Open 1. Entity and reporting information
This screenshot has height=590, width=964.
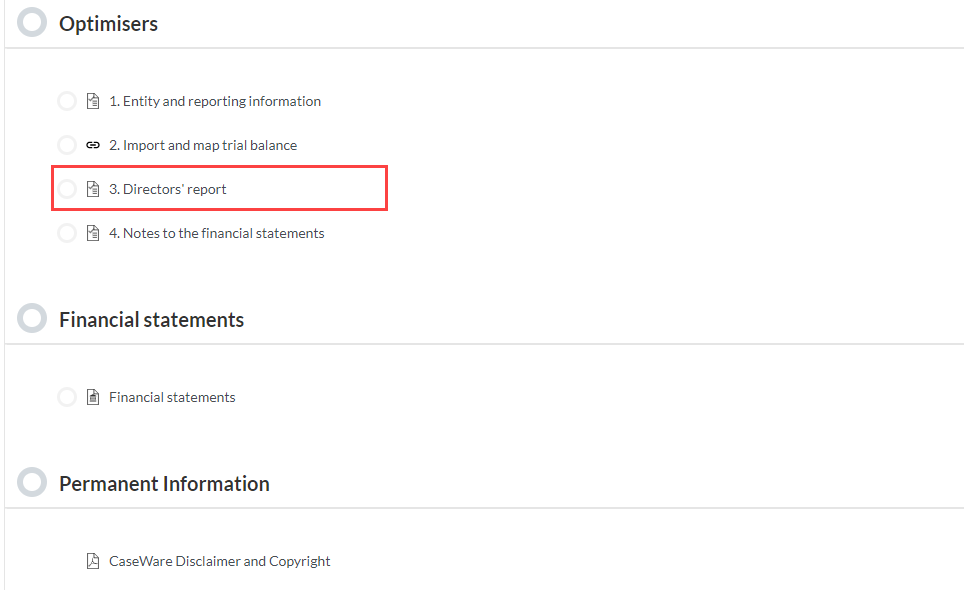click(215, 101)
